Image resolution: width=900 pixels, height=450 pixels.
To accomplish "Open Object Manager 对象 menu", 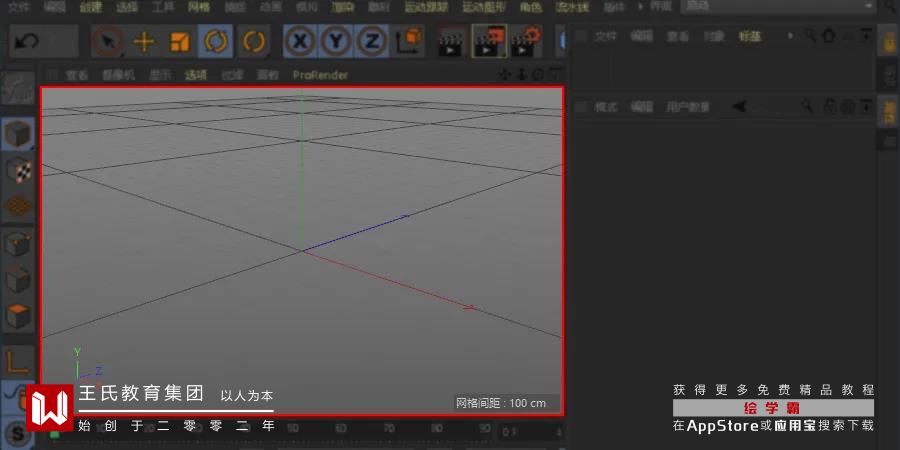I will [714, 36].
